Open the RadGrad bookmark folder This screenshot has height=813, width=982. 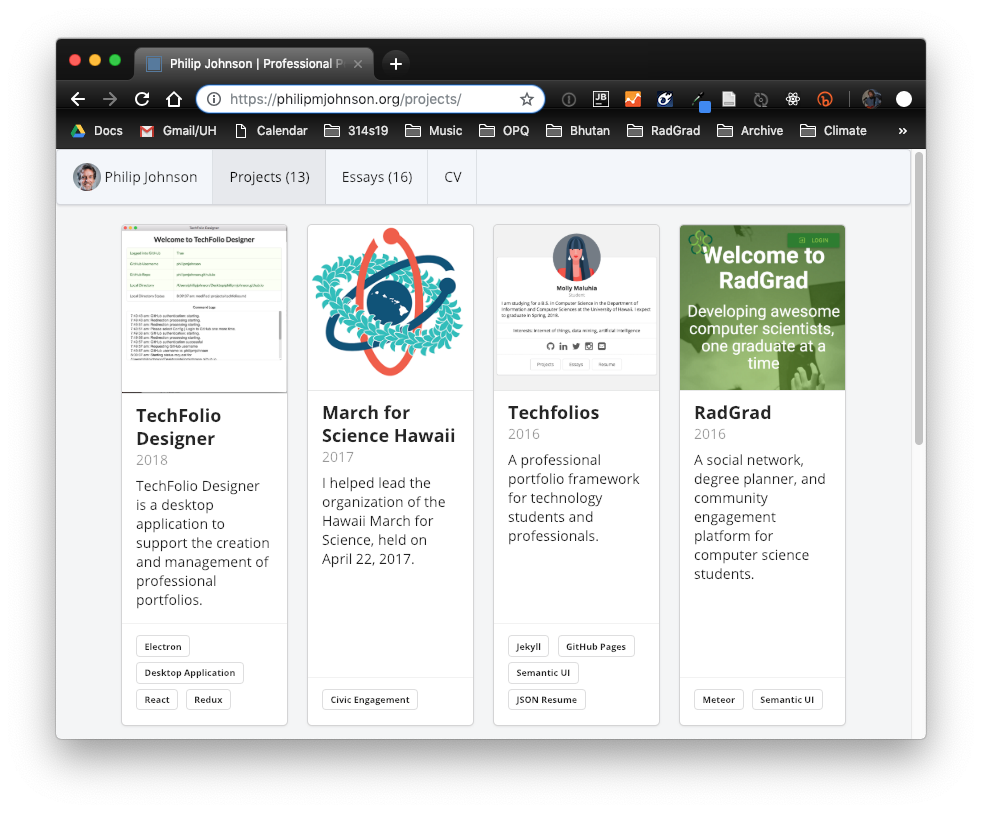(x=664, y=131)
